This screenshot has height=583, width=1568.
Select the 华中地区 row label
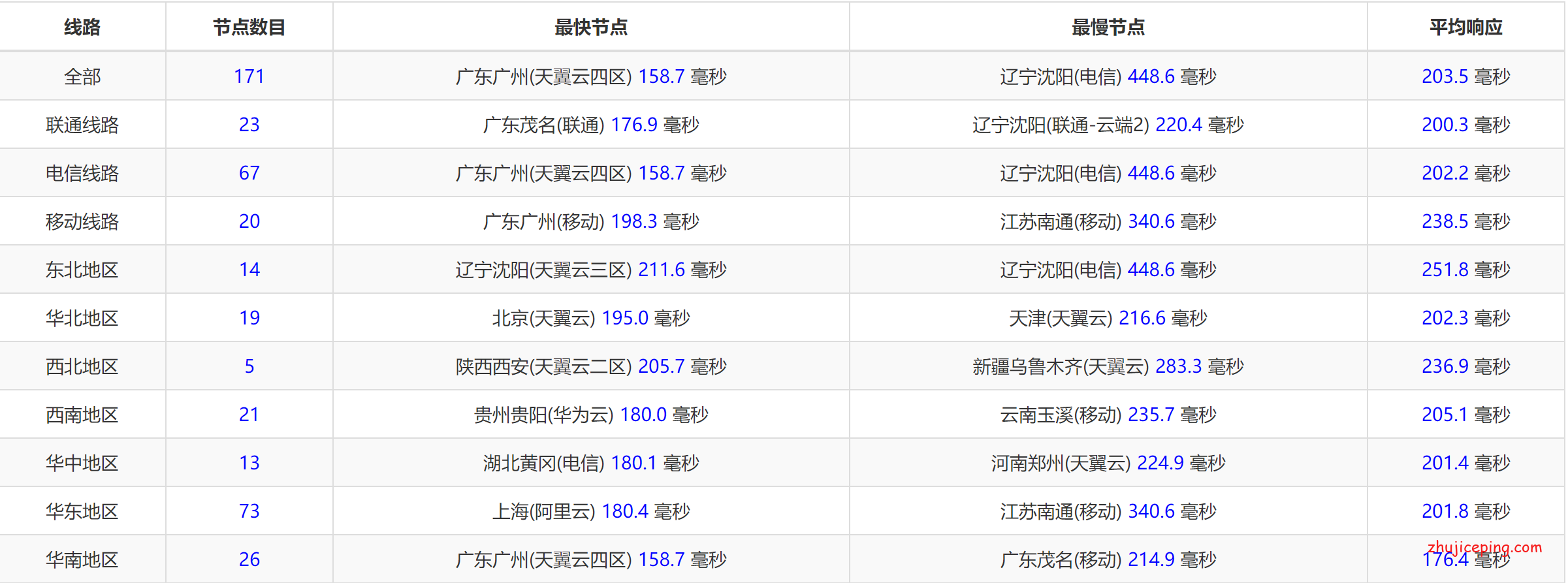click(x=82, y=463)
